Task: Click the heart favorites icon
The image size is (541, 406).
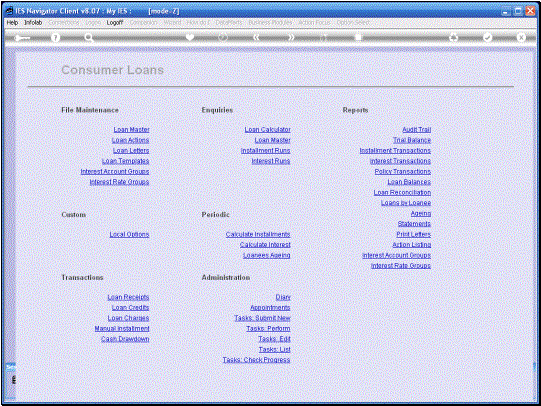Action: point(190,37)
